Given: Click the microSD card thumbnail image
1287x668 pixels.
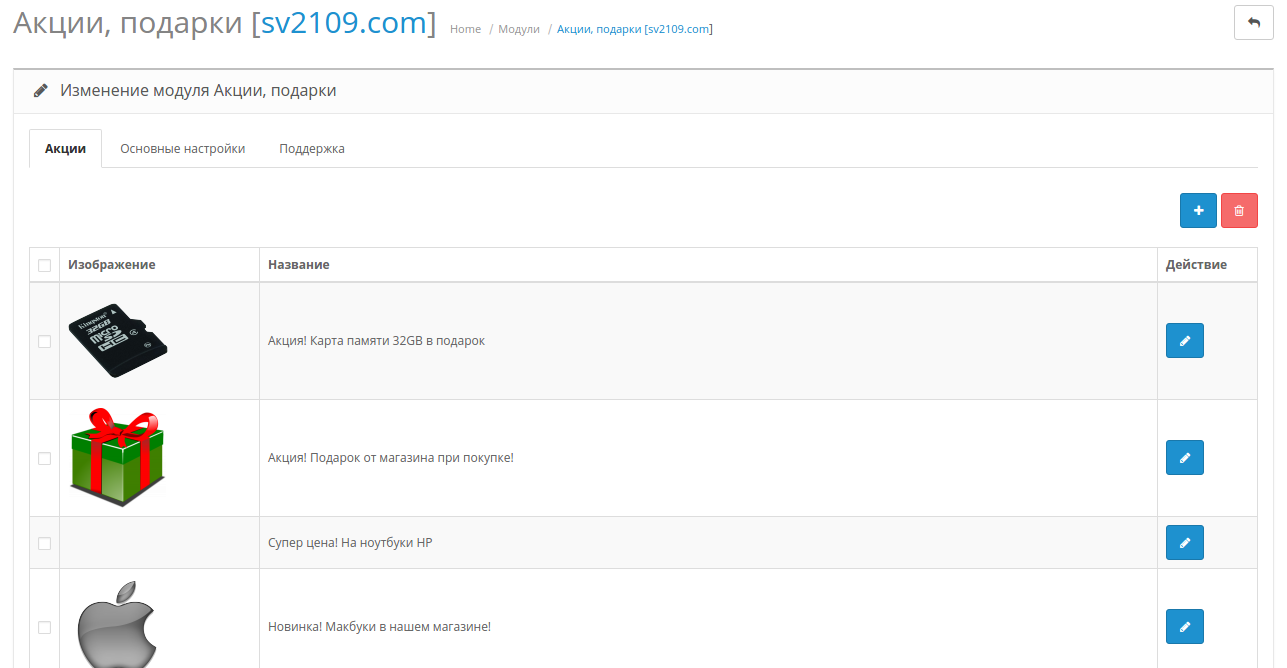Looking at the screenshot, I should [x=117, y=340].
